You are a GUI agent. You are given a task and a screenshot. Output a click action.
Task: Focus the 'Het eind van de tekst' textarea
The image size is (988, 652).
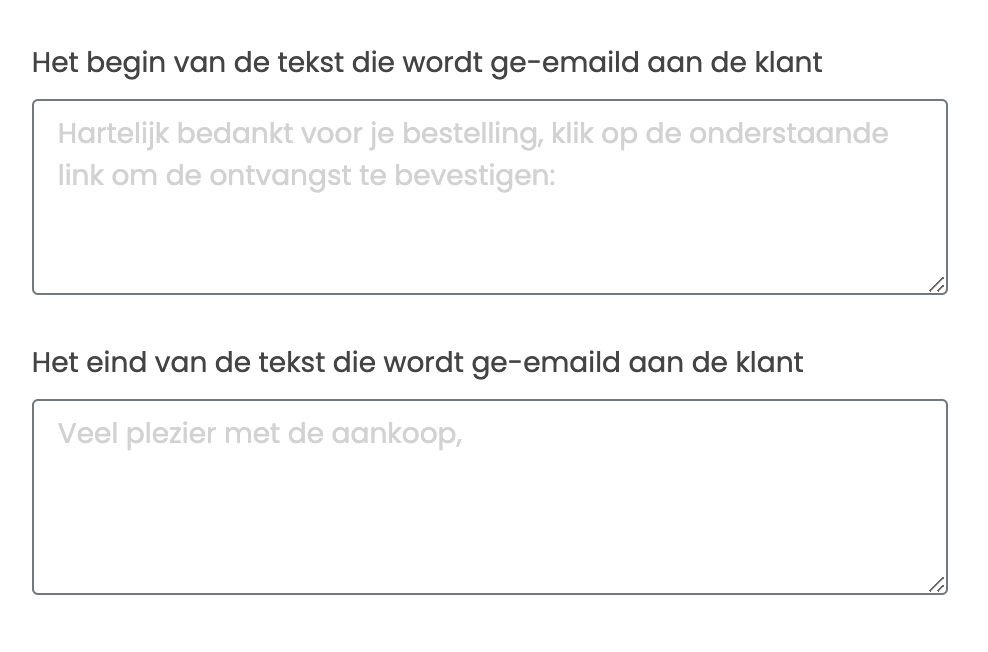click(490, 520)
